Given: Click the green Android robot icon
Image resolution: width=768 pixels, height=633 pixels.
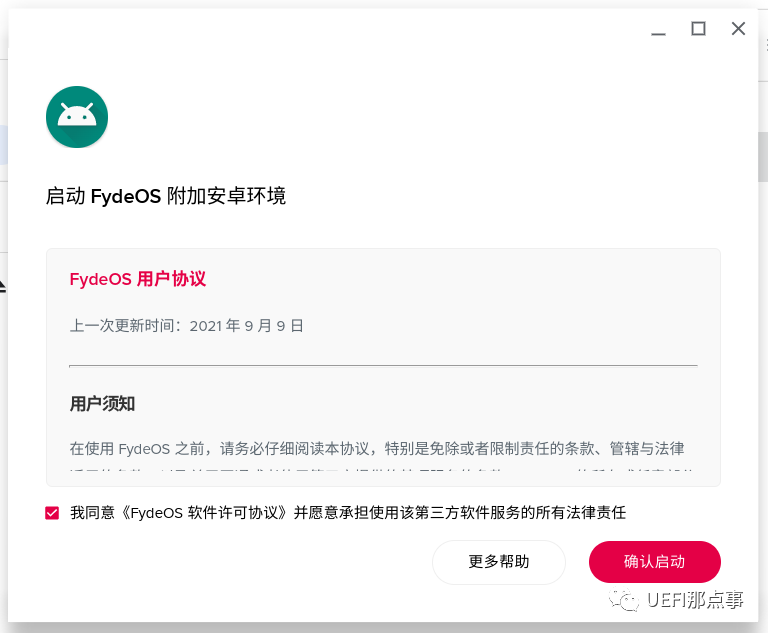Looking at the screenshot, I should 77,117.
